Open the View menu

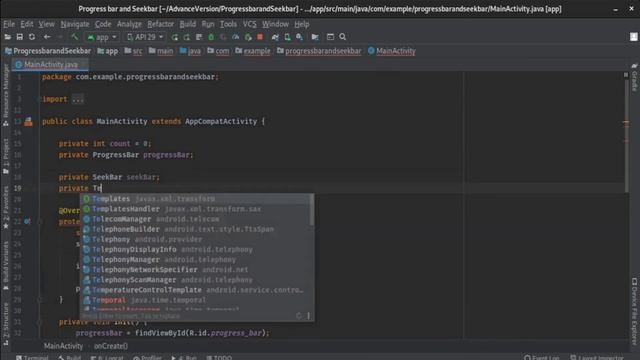coord(47,24)
